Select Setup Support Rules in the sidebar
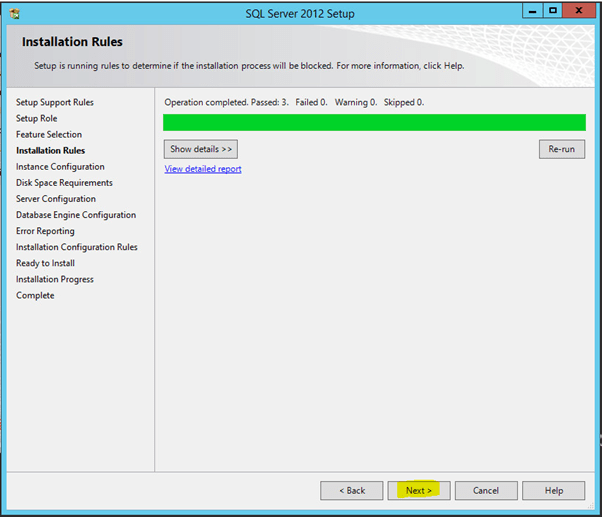Viewport: 602px width, 517px height. [55, 102]
